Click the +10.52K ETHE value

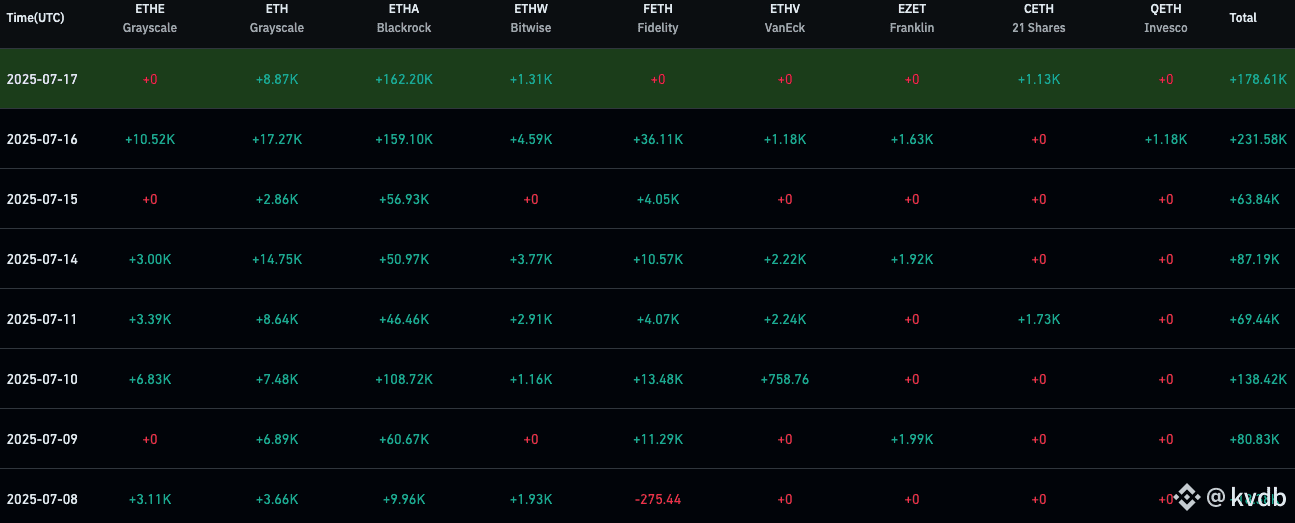pos(150,139)
